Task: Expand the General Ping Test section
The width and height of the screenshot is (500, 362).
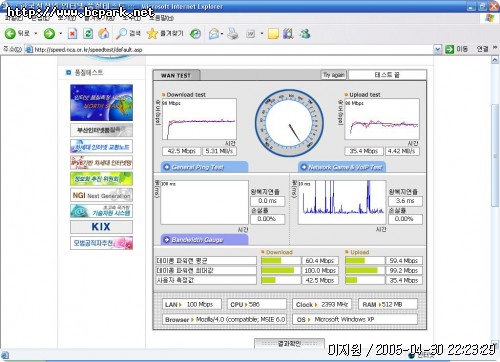Action: click(205, 167)
